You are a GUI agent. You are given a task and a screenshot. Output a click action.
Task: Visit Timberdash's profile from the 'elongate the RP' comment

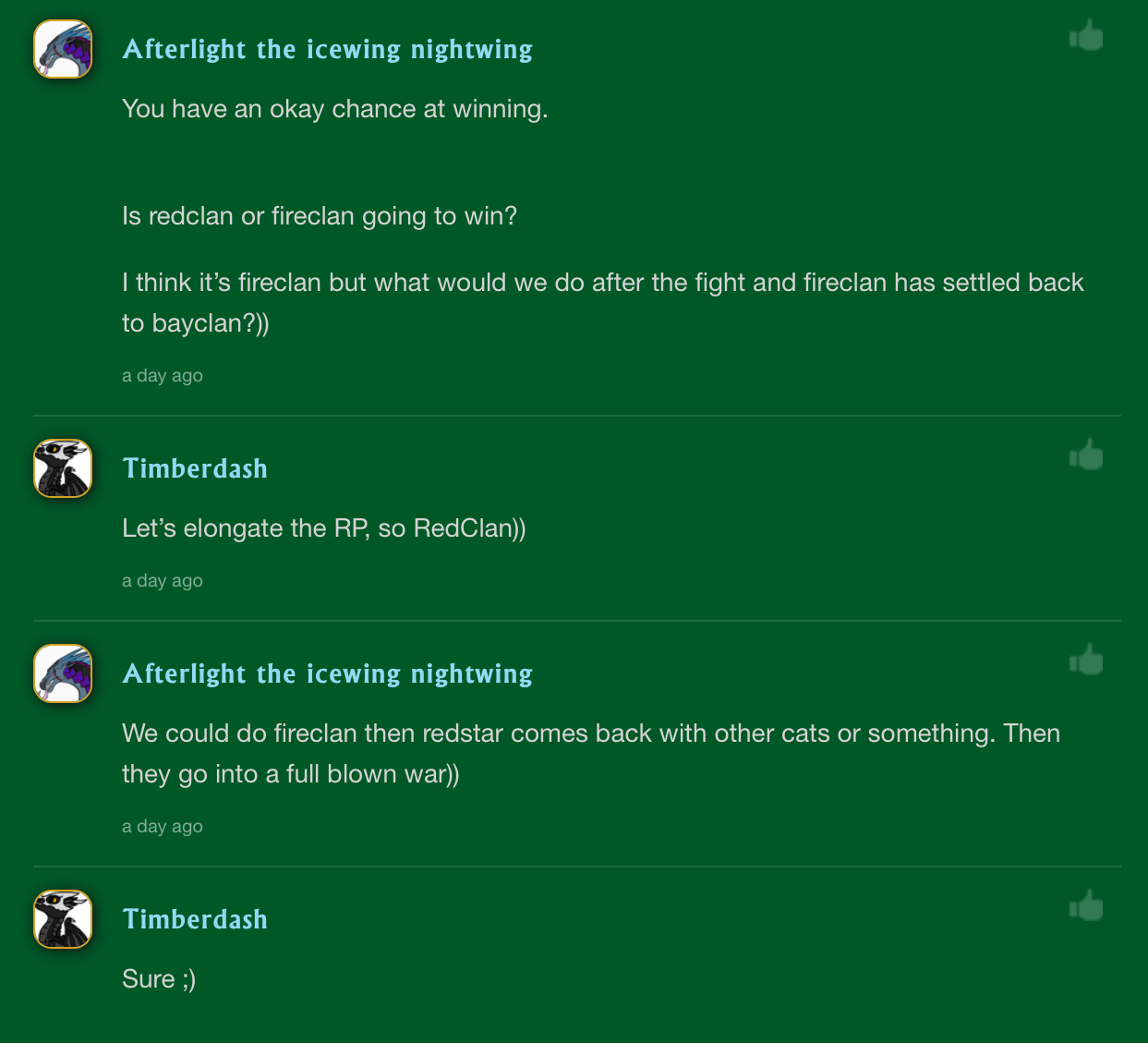pyautogui.click(x=195, y=468)
